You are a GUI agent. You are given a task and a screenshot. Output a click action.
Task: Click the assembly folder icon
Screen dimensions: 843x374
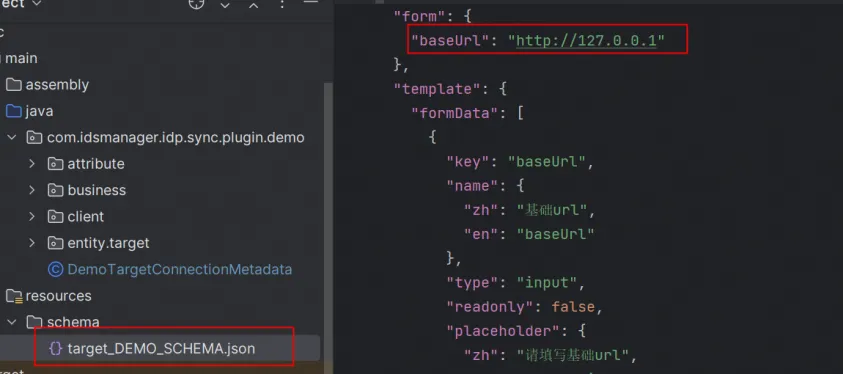coord(13,85)
